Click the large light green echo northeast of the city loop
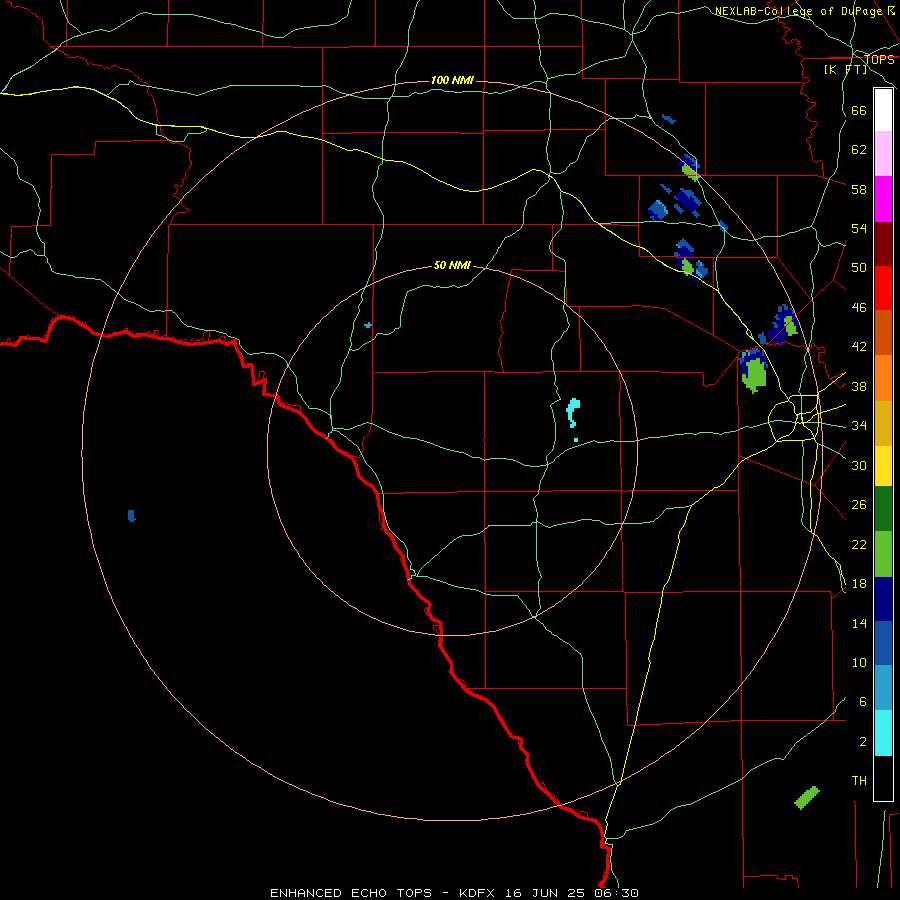The height and width of the screenshot is (900, 900). click(x=754, y=374)
